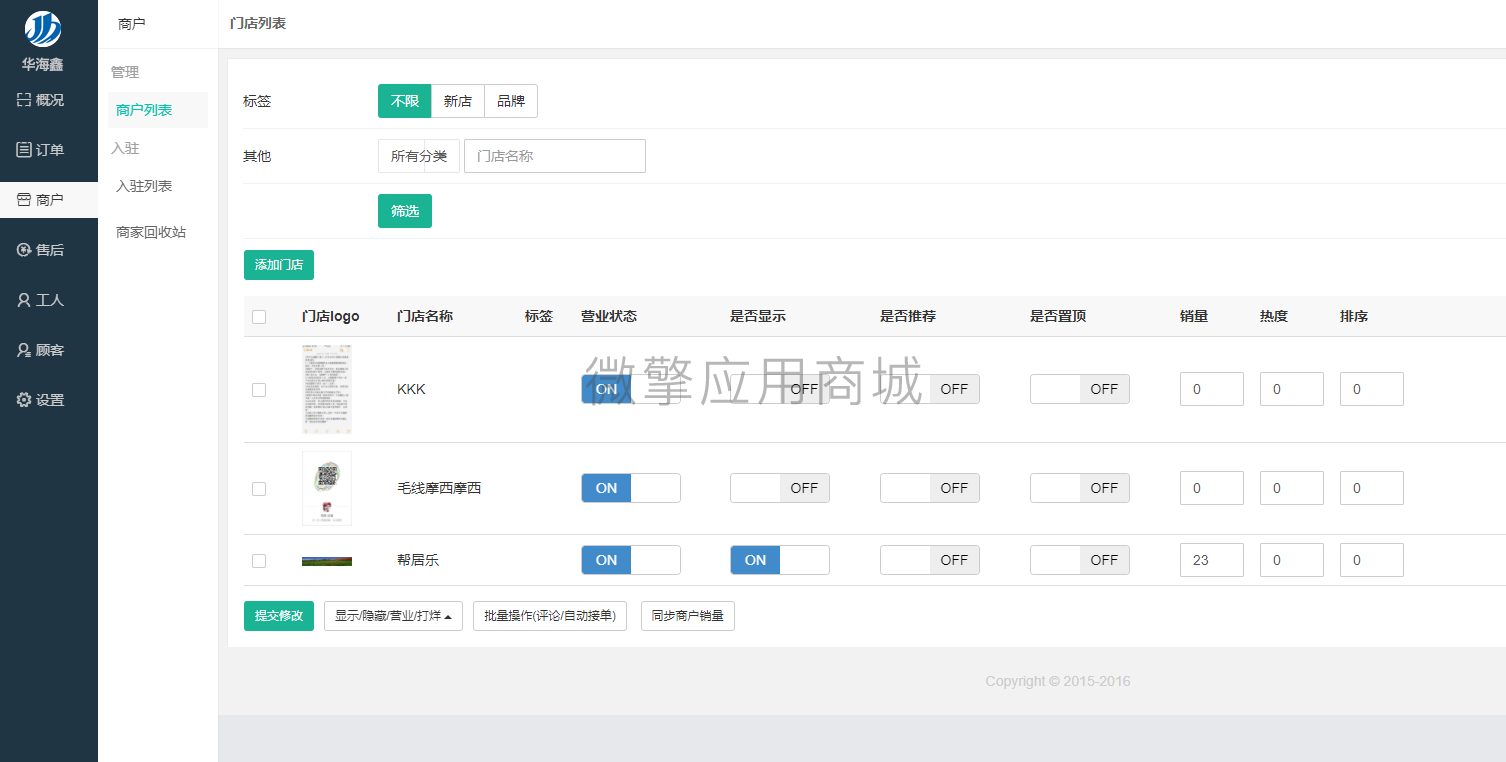The width and height of the screenshot is (1506, 762).
Task: Click the 排序 column header
Action: pos(1354,316)
